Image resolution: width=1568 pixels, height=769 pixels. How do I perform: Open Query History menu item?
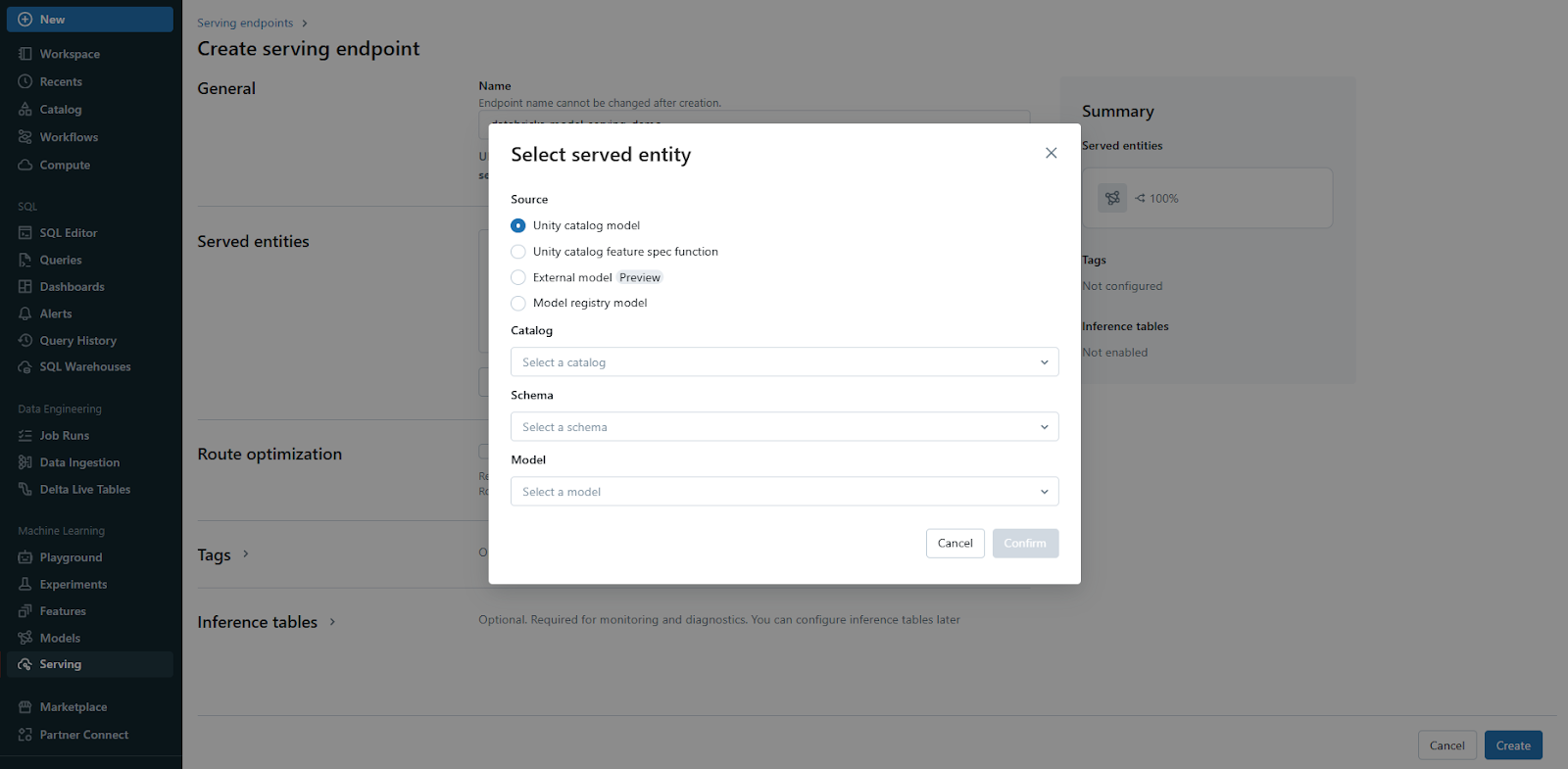[x=77, y=341]
